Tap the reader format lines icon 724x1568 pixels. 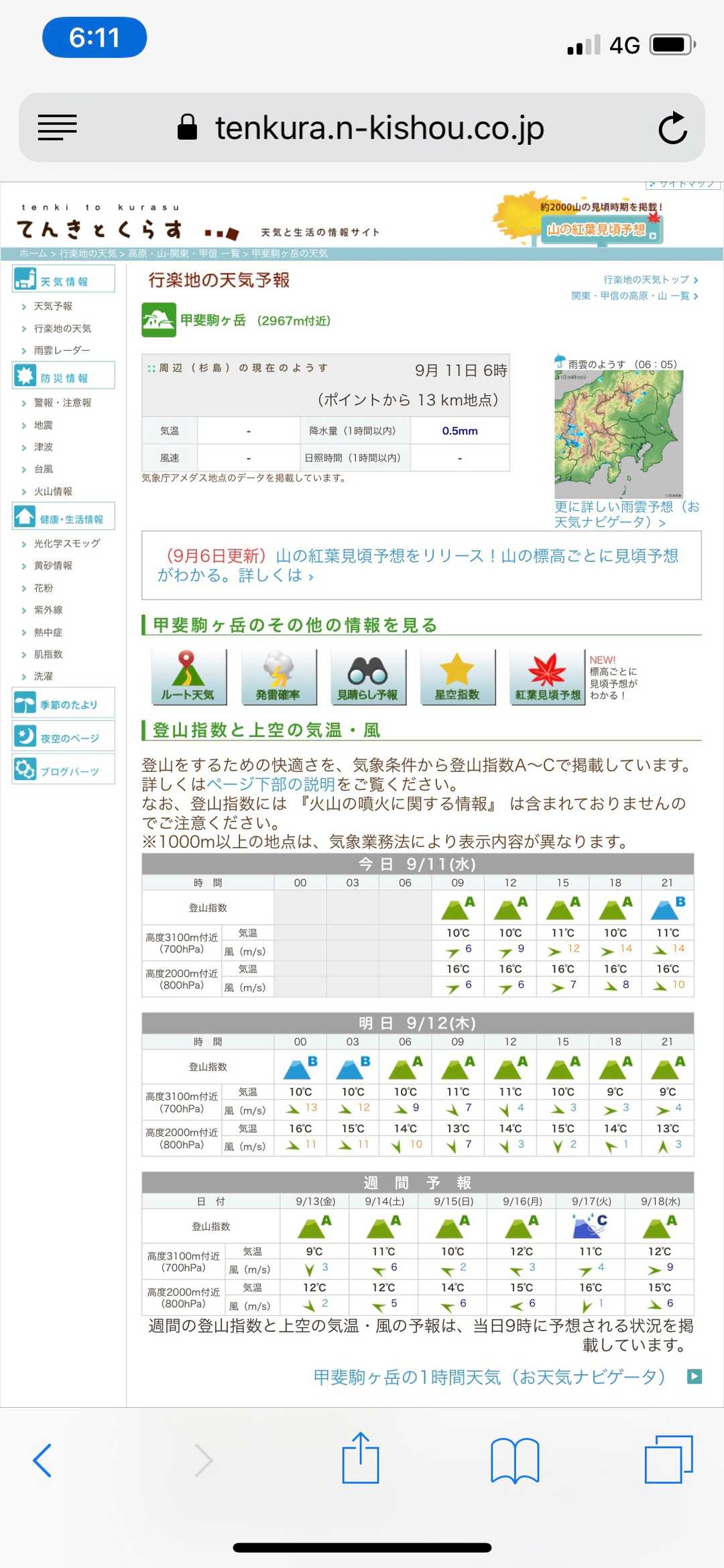click(58, 127)
